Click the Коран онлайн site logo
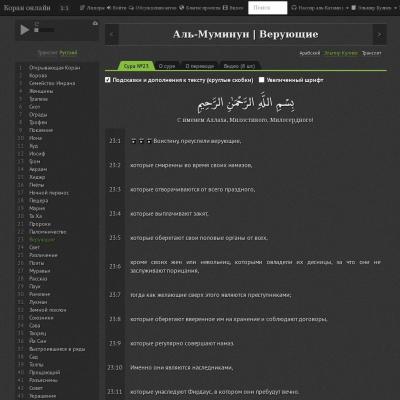 (x=27, y=7)
